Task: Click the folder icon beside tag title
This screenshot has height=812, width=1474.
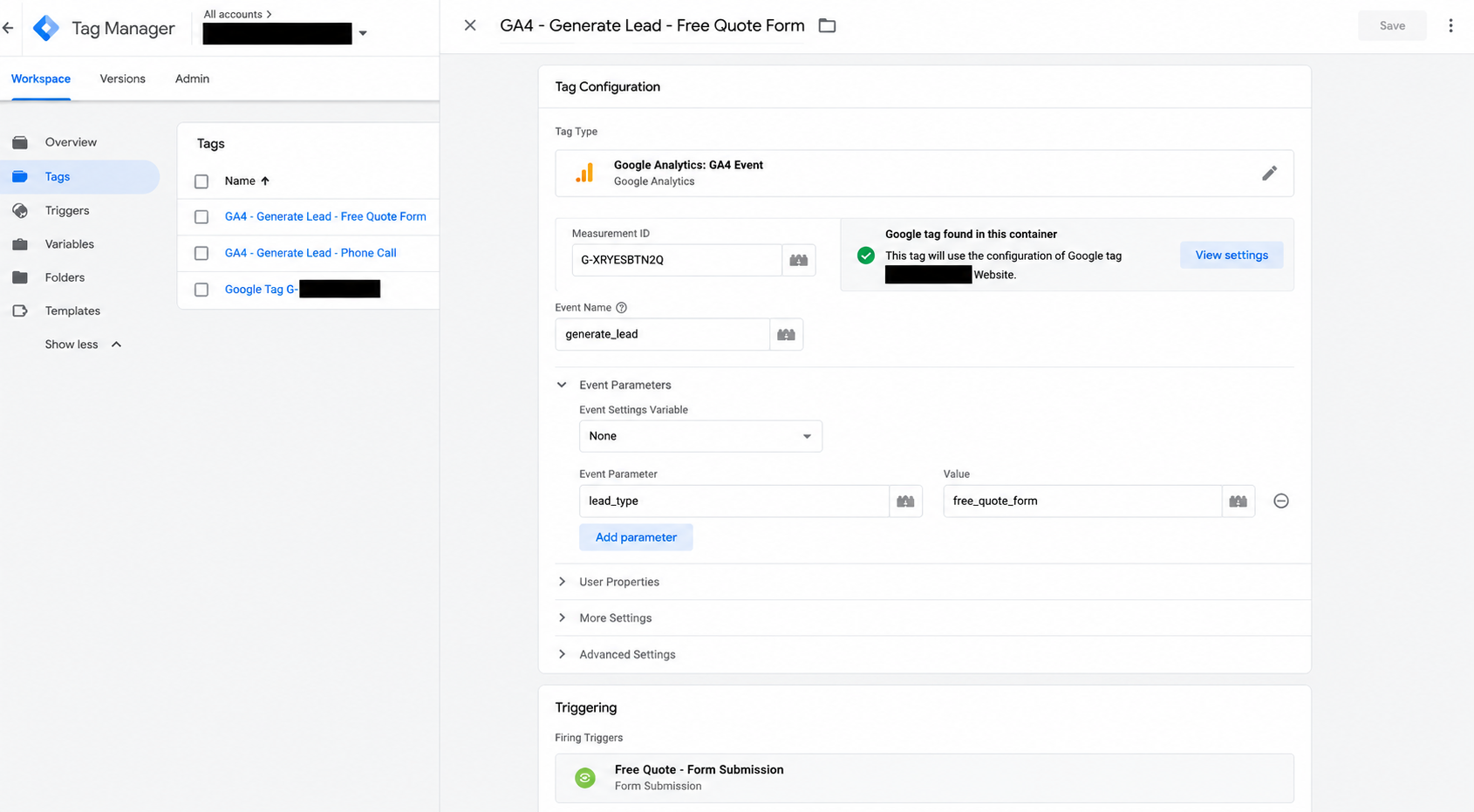Action: tap(828, 26)
